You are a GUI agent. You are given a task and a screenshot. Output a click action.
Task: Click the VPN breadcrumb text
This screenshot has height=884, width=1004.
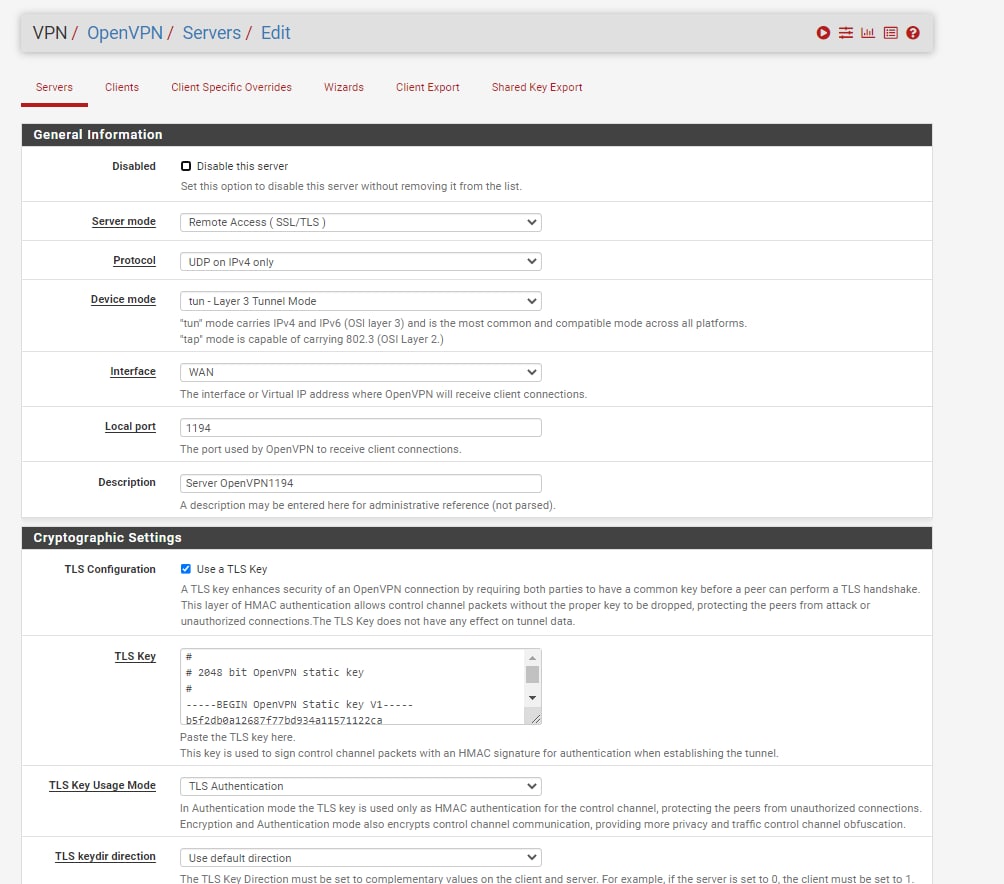(x=50, y=33)
